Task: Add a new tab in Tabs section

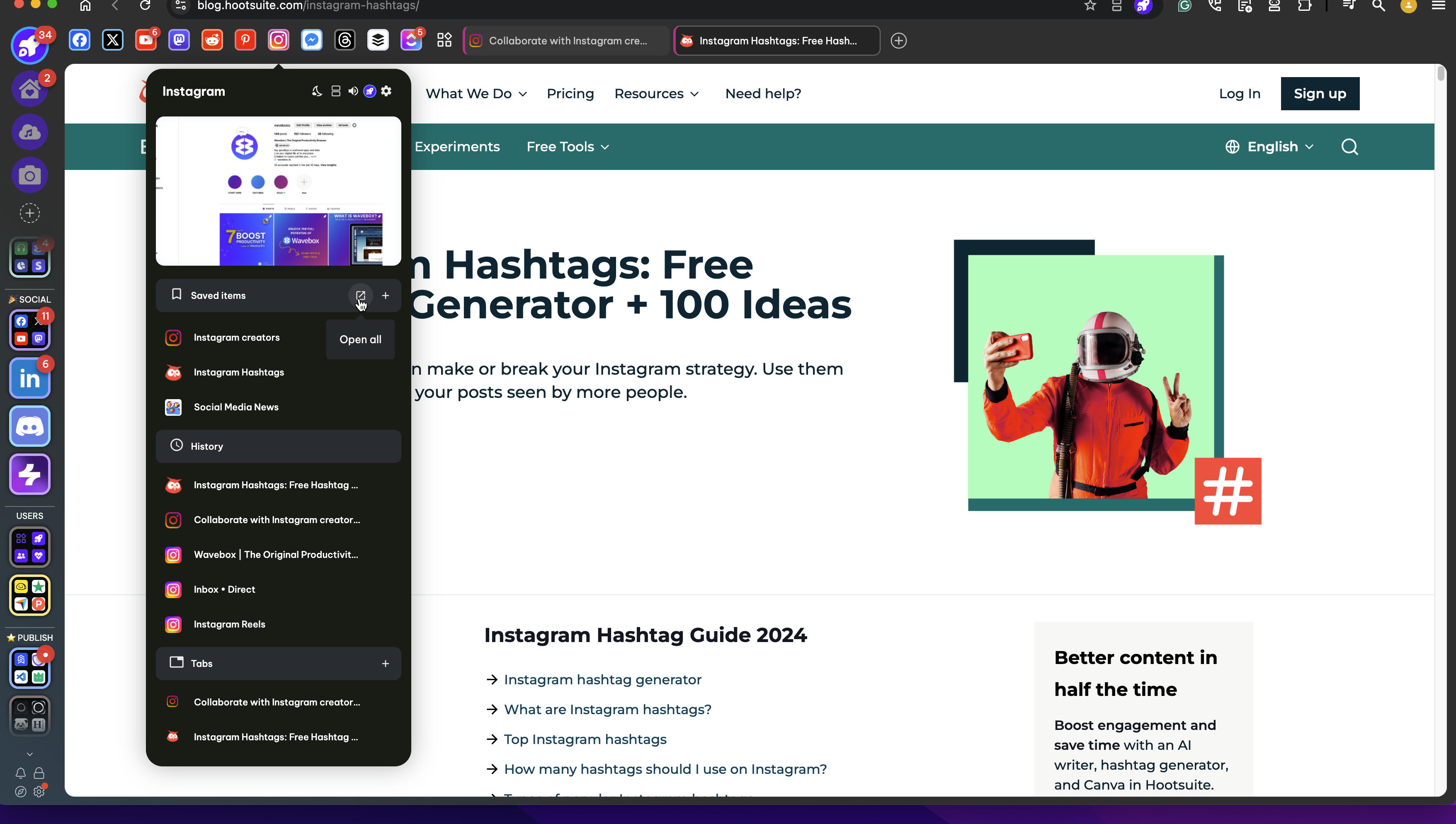Action: tap(386, 663)
